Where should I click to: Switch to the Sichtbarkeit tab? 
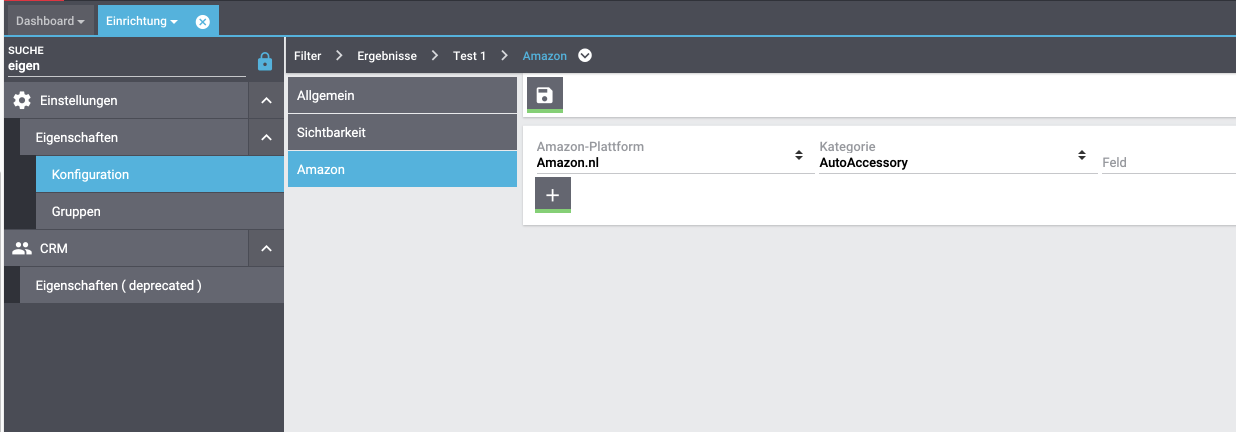402,132
